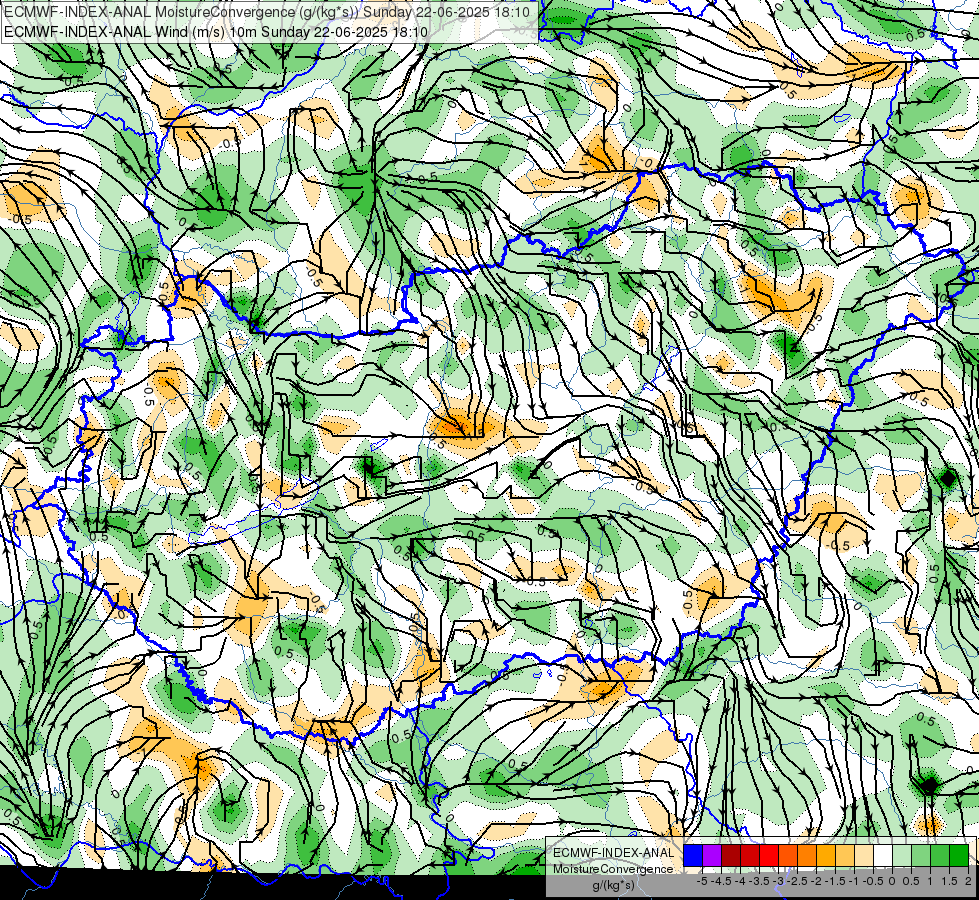
Task: Click the legend tick value 2
Action: click(x=968, y=881)
